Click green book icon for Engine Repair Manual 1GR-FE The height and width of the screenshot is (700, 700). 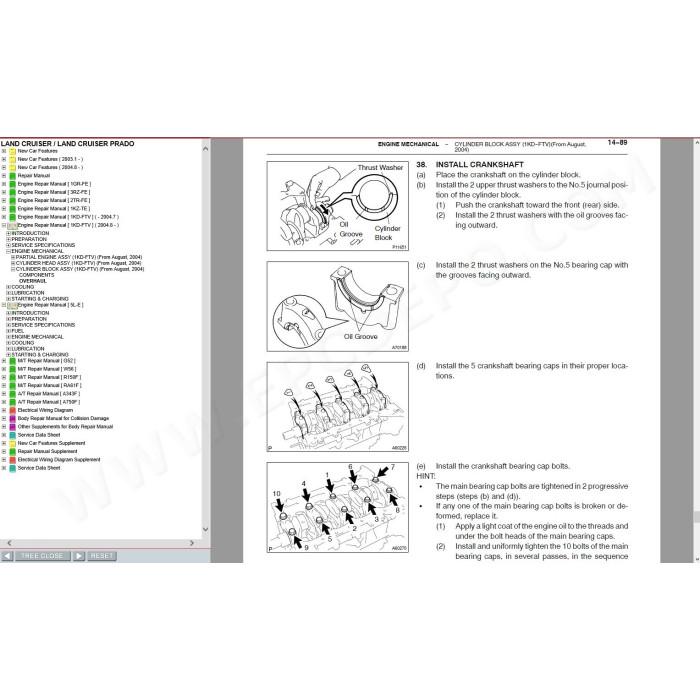point(12,184)
